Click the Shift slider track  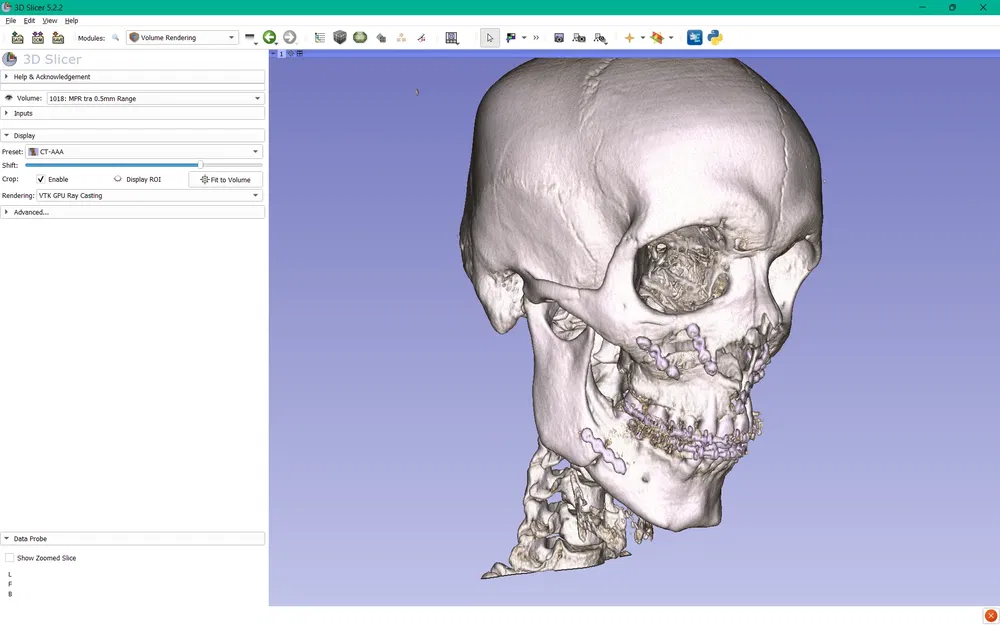coord(143,165)
